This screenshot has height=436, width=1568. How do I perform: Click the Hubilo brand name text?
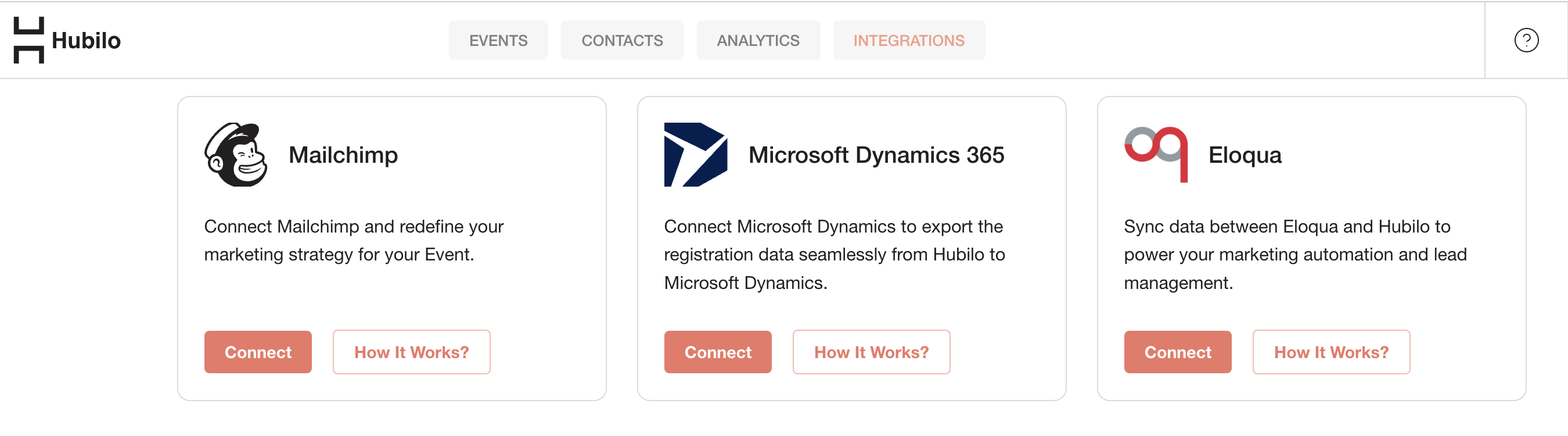87,40
